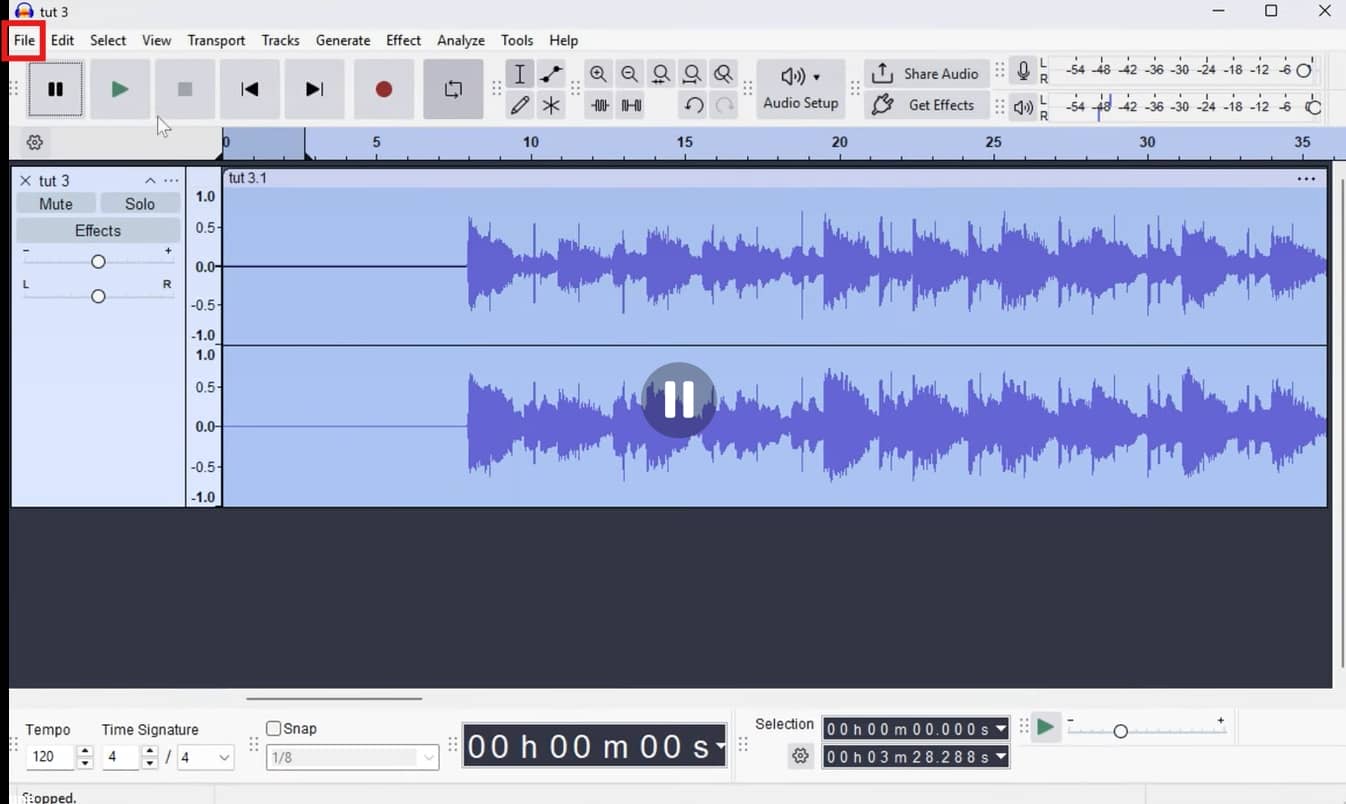Open the Generate menu

pyautogui.click(x=343, y=40)
